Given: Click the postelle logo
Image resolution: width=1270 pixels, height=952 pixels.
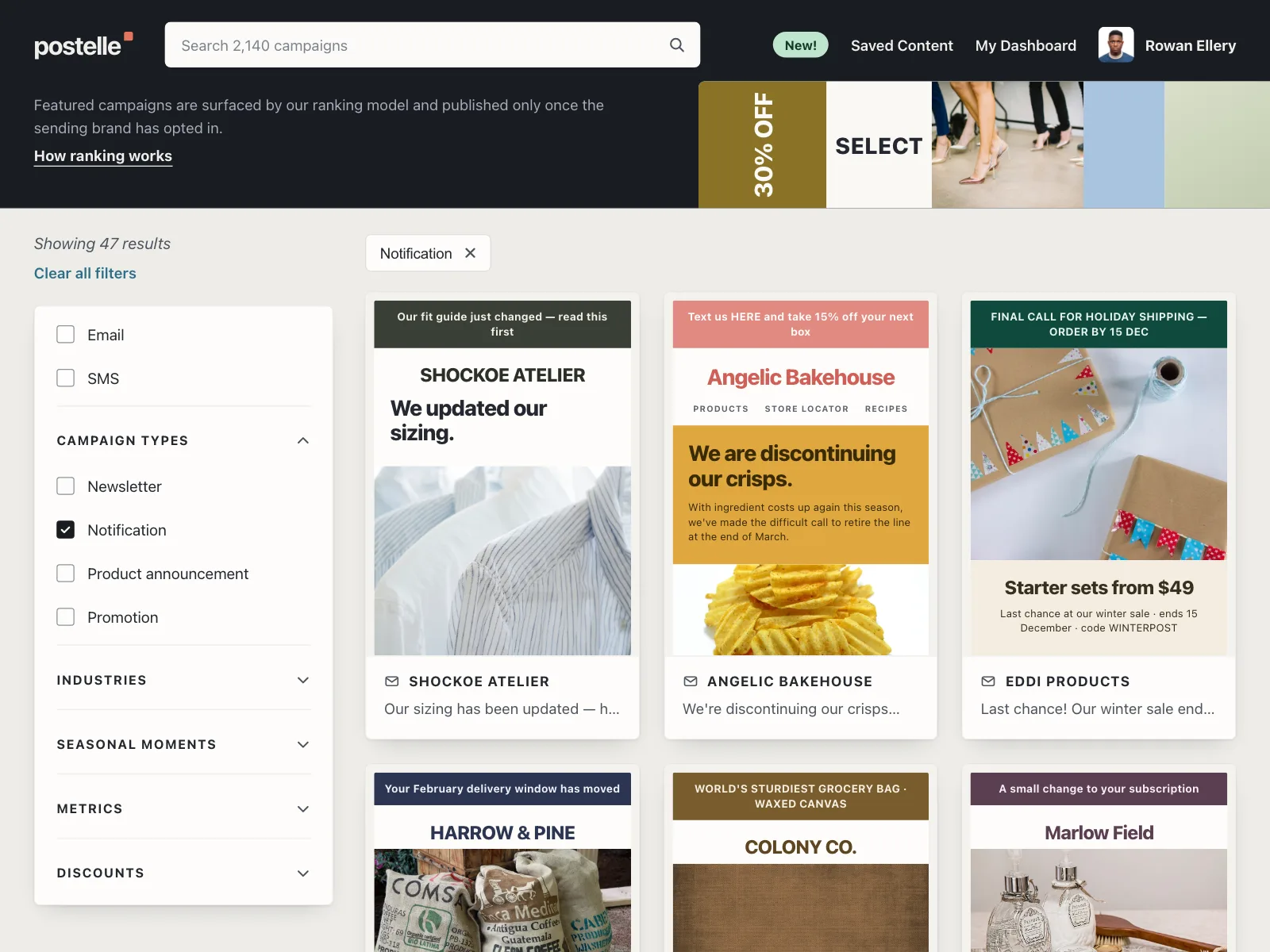Looking at the screenshot, I should pyautogui.click(x=83, y=45).
